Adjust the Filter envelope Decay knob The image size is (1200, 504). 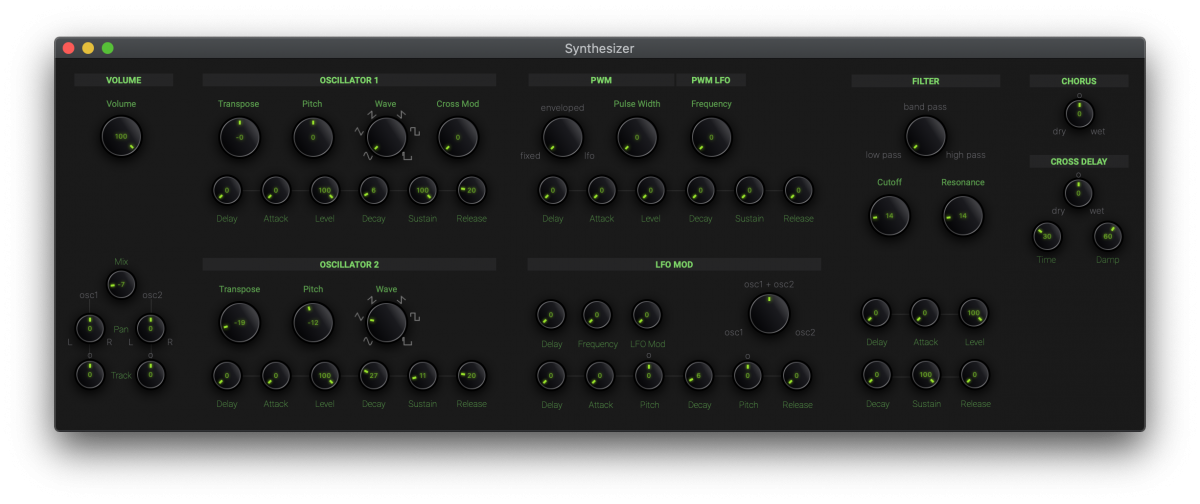(x=877, y=375)
